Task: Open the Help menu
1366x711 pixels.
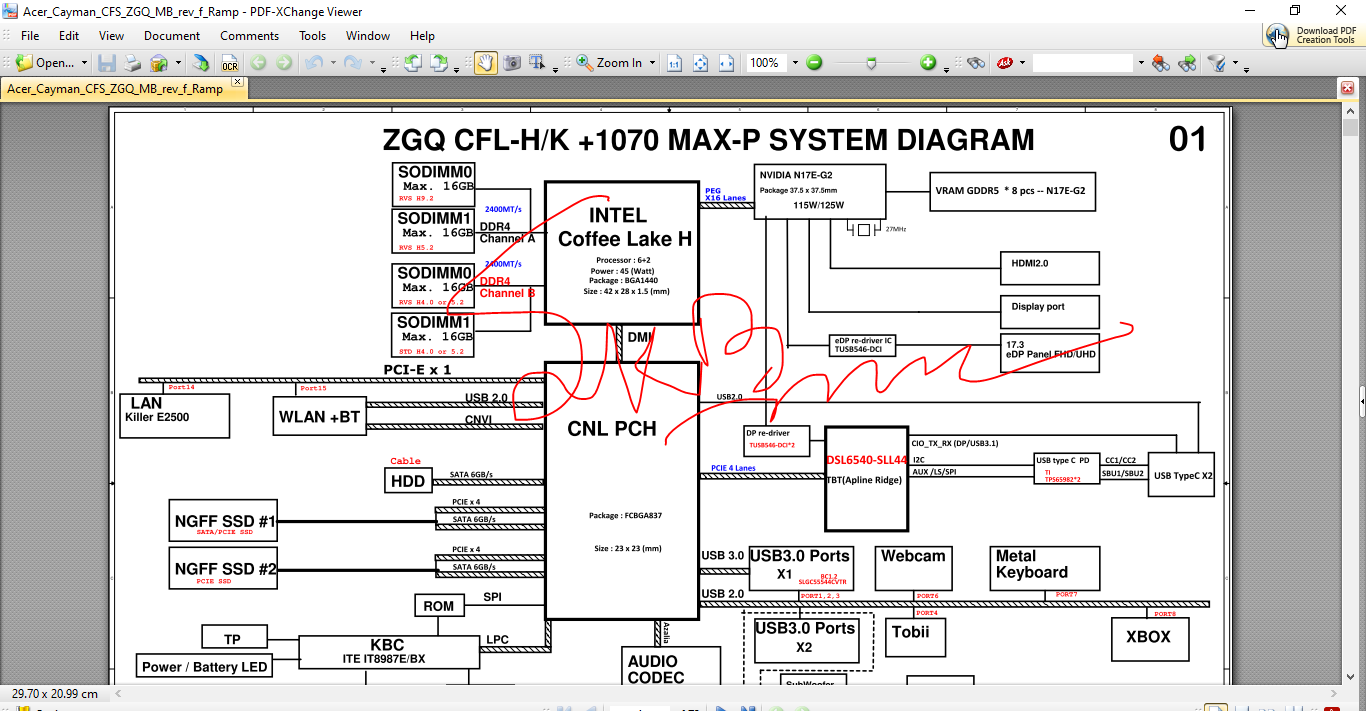Action: point(423,35)
